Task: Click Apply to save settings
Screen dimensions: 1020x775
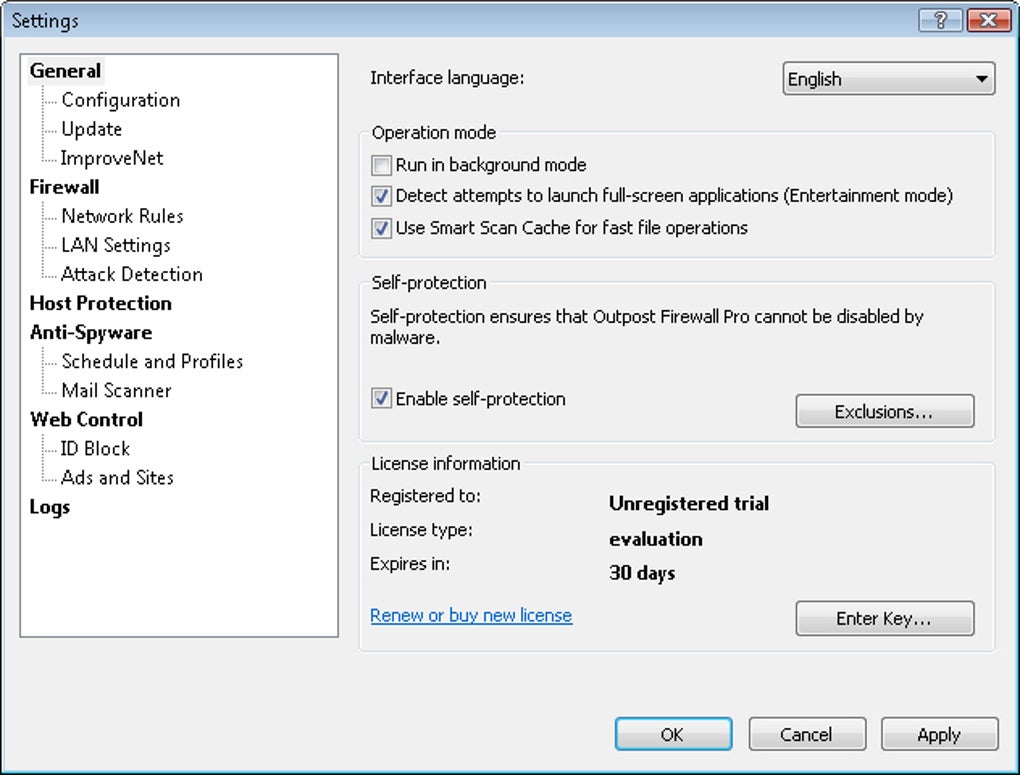Action: [x=939, y=735]
